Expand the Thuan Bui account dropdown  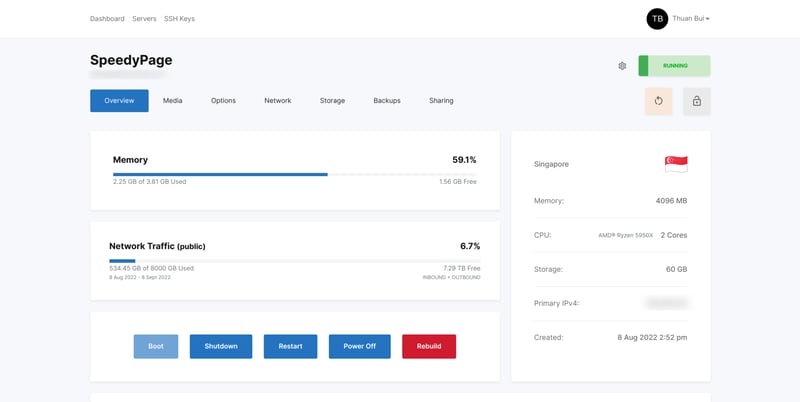click(691, 18)
